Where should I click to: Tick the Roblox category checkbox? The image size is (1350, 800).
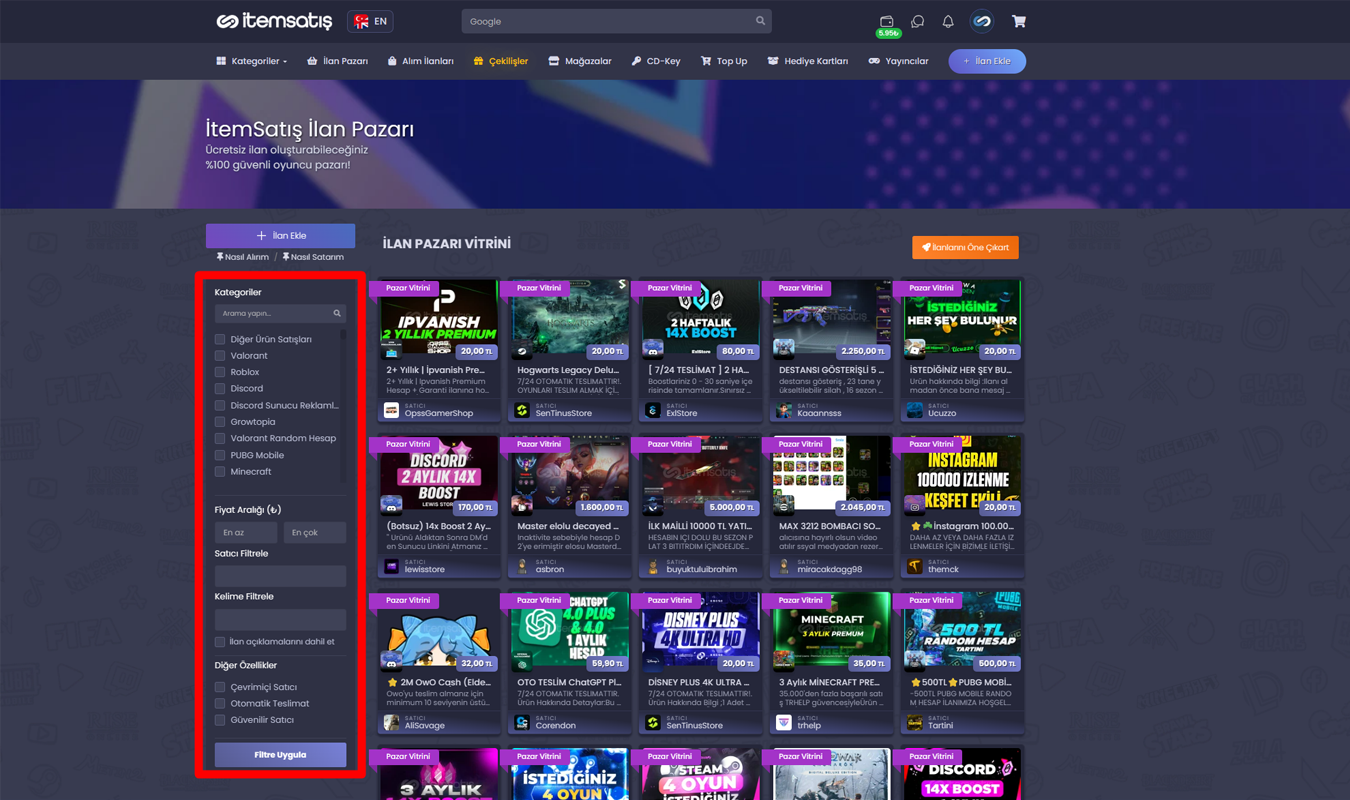click(220, 372)
